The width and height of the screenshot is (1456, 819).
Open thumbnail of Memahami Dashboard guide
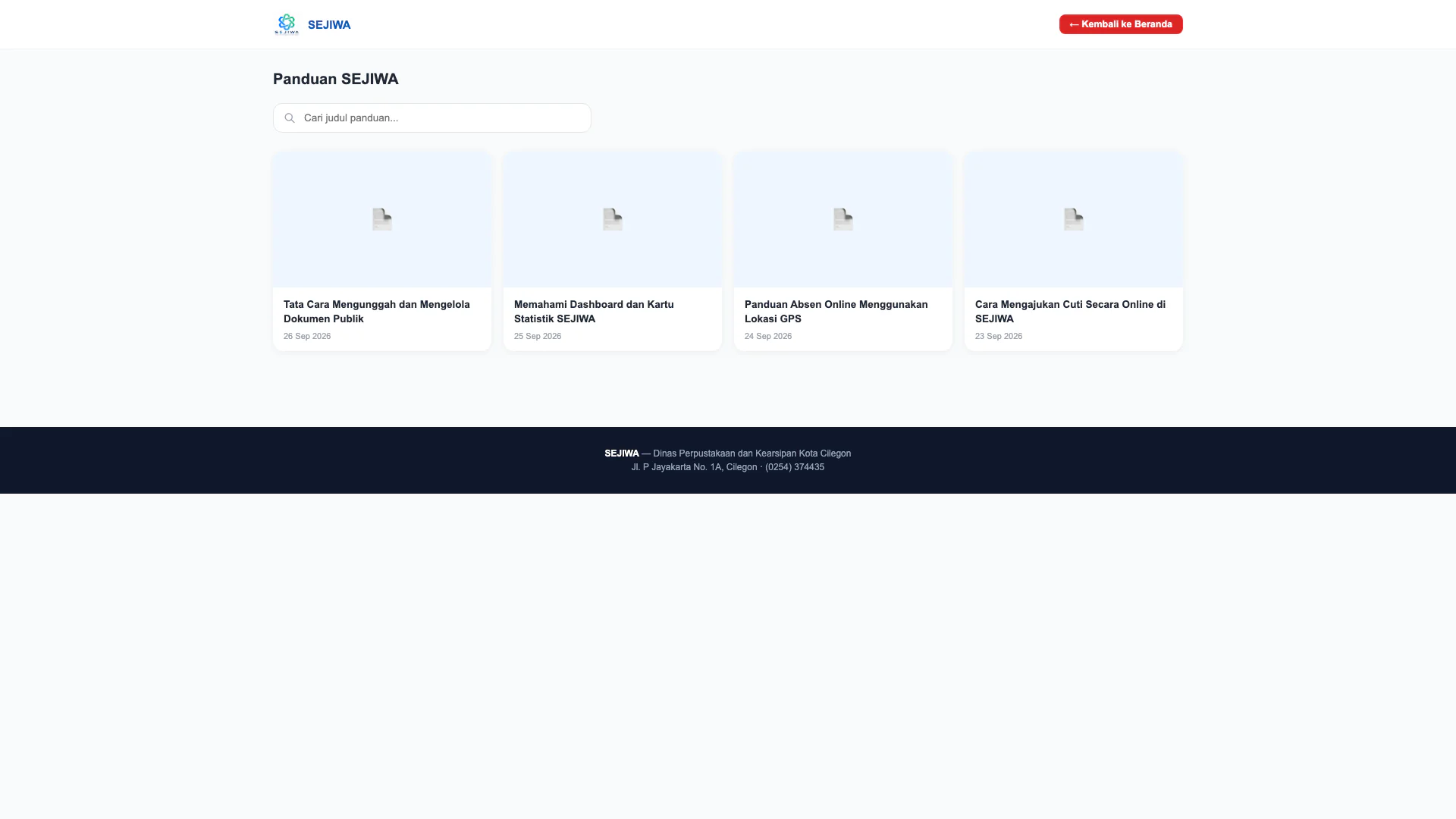click(x=613, y=219)
